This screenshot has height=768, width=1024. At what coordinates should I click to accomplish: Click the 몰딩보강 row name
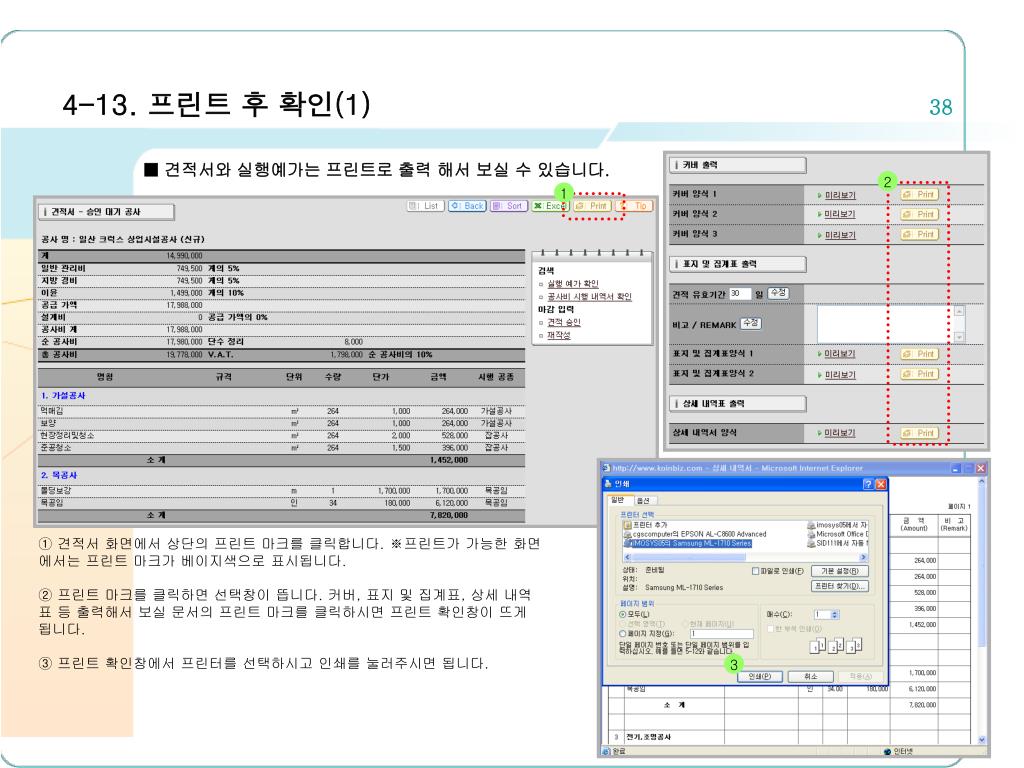coord(56,490)
